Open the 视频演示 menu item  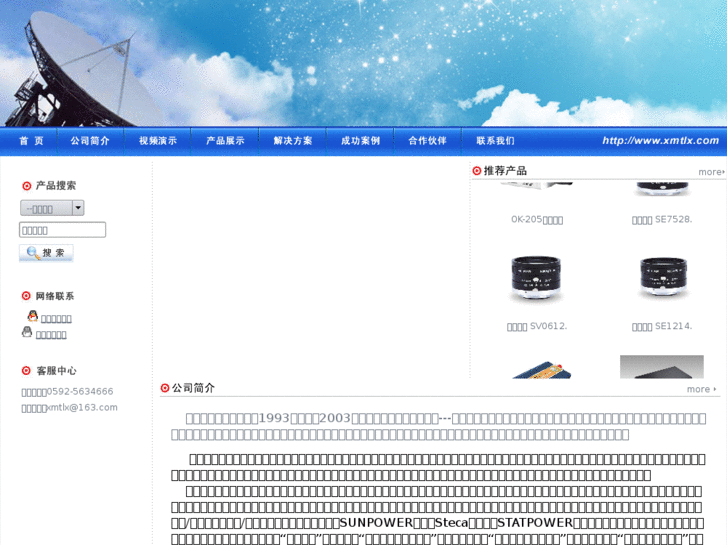pos(158,141)
